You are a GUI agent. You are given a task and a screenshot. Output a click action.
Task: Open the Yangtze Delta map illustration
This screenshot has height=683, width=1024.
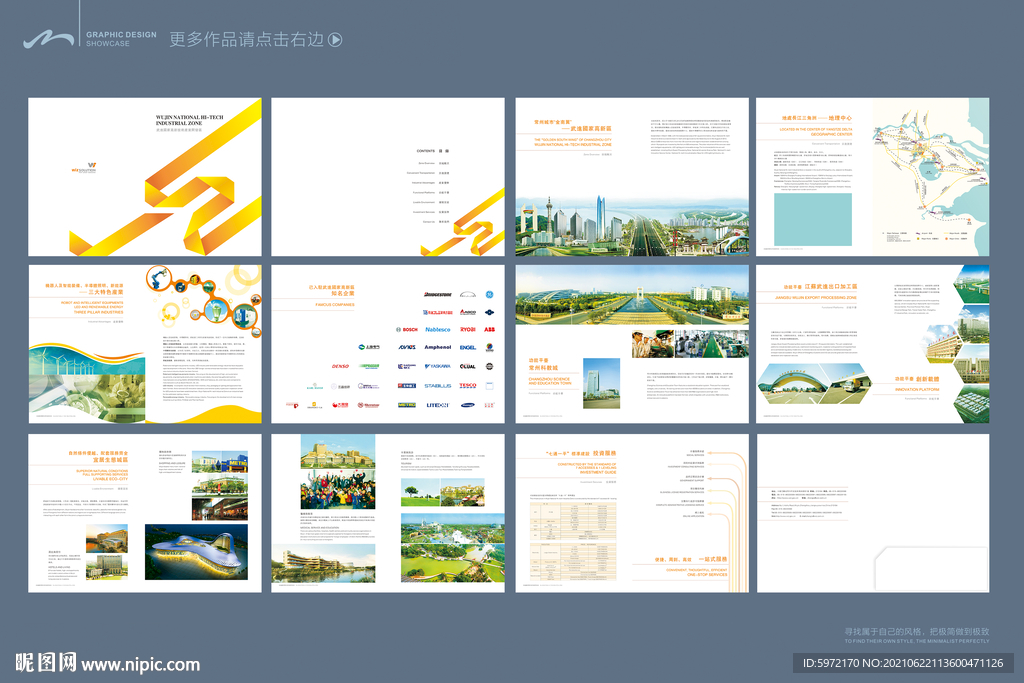coord(930,175)
